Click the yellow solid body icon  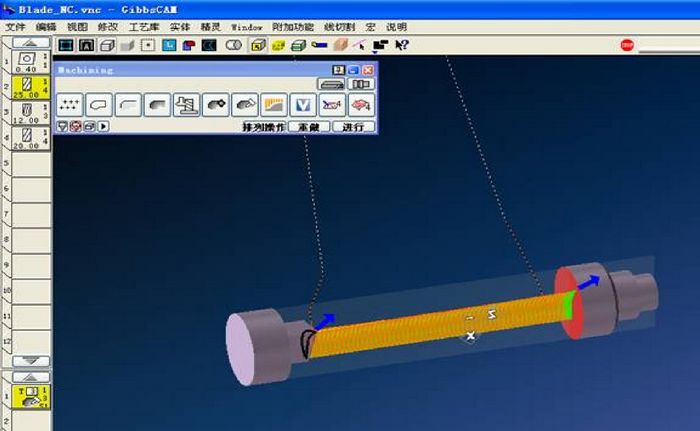pos(278,45)
